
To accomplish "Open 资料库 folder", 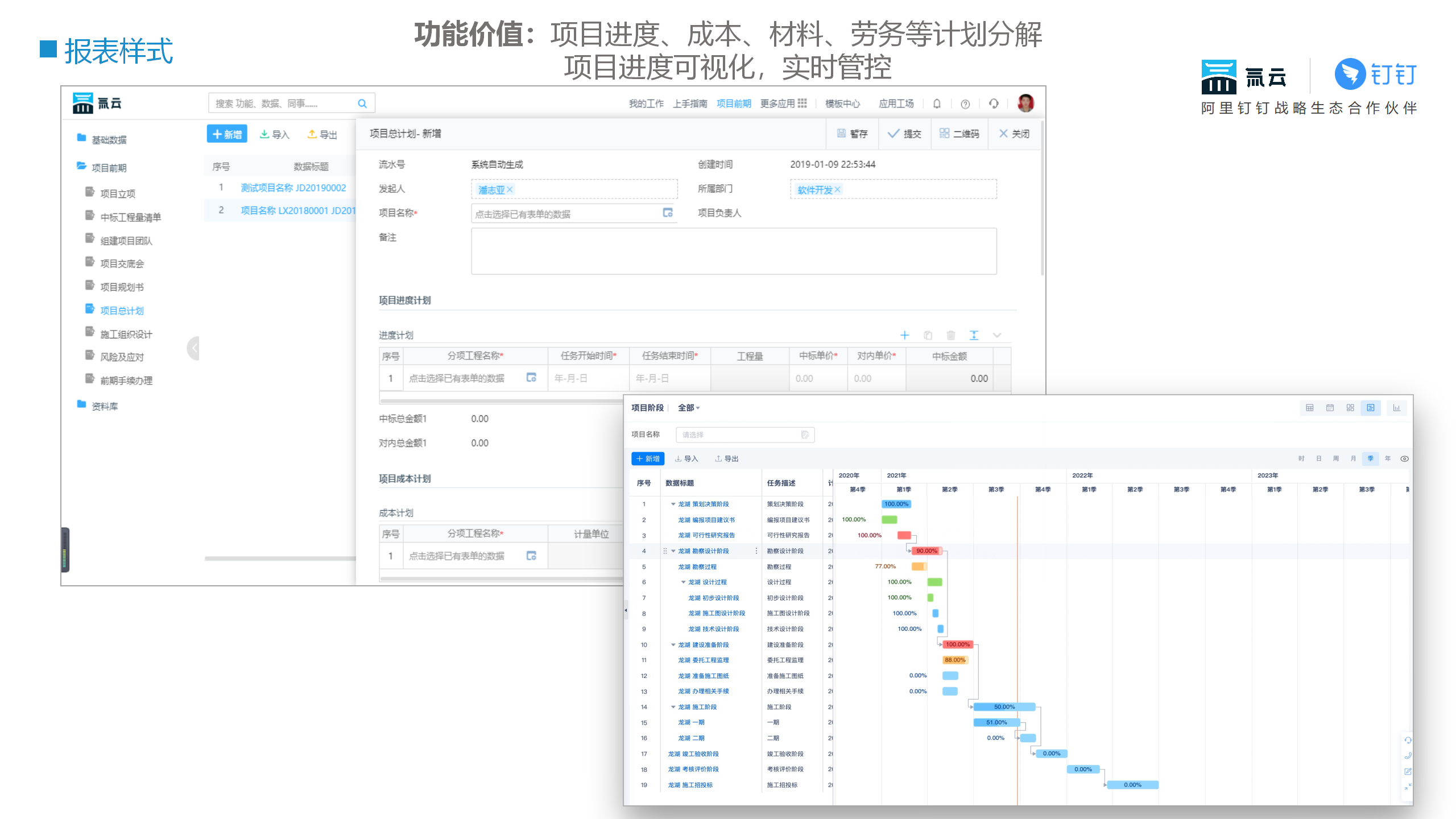I will pyautogui.click(x=98, y=406).
